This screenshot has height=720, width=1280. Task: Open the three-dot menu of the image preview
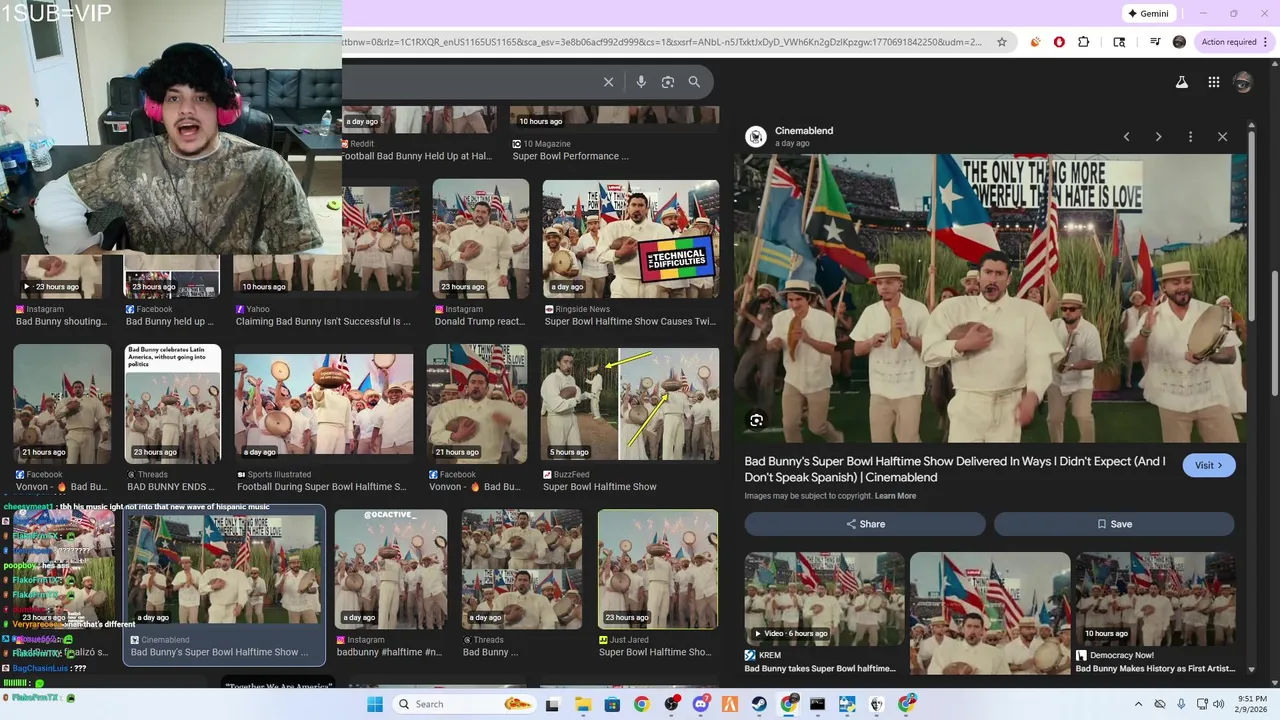[x=1190, y=136]
